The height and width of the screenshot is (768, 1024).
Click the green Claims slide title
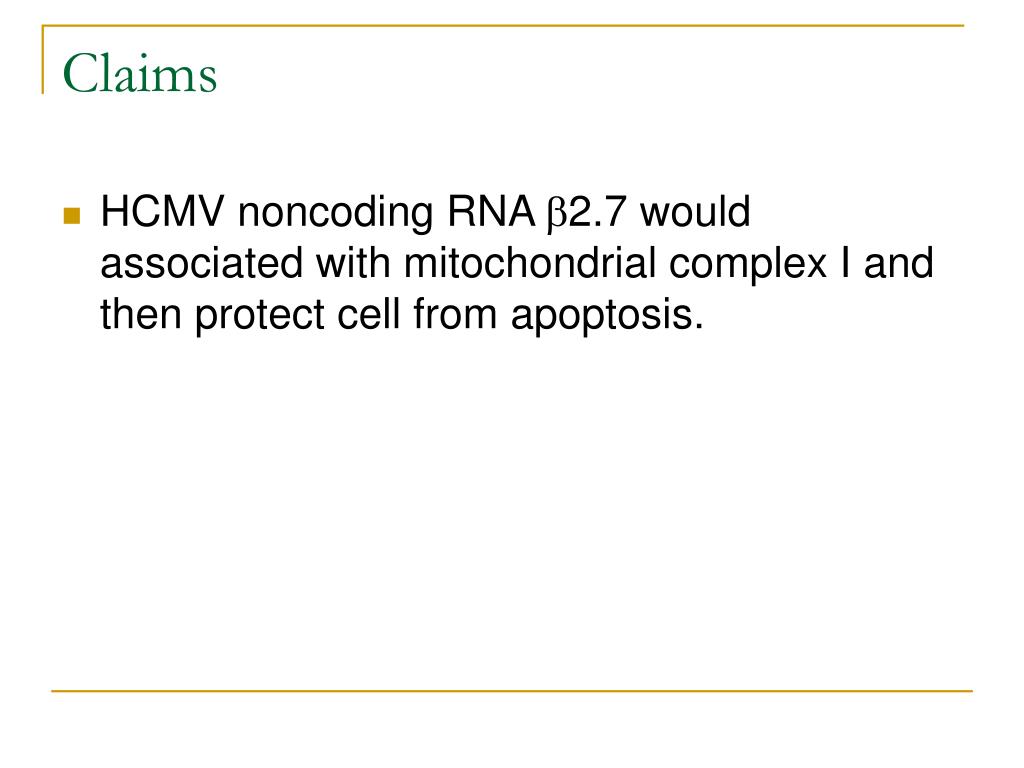click(140, 74)
